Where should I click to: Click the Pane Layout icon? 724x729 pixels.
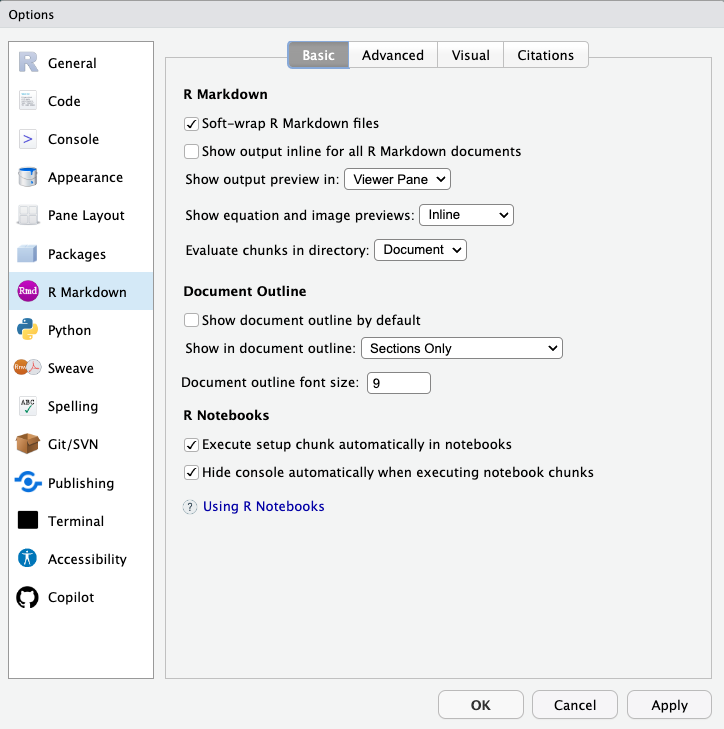click(28, 215)
